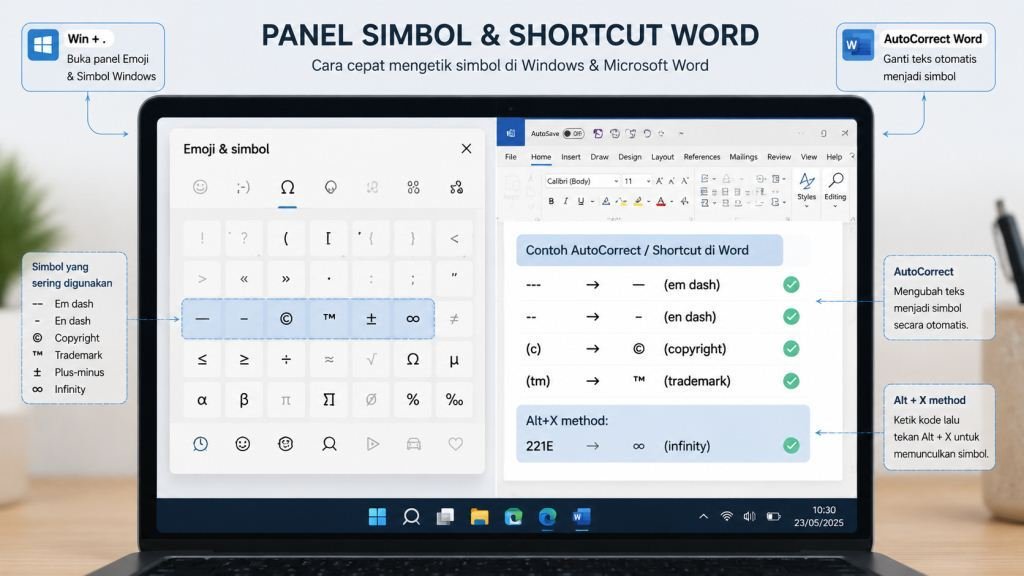Switch to the Omega symbols tab in emoji panel

287,187
